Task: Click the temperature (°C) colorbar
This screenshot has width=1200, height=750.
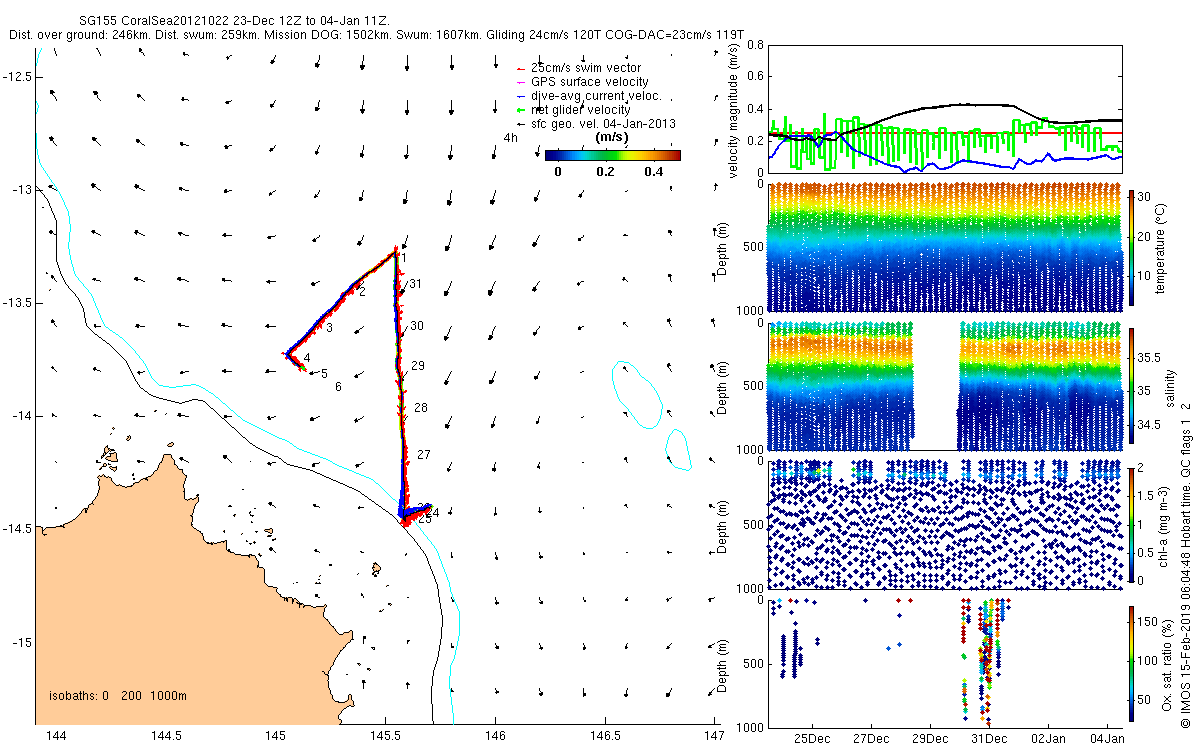Action: [x=1132, y=248]
